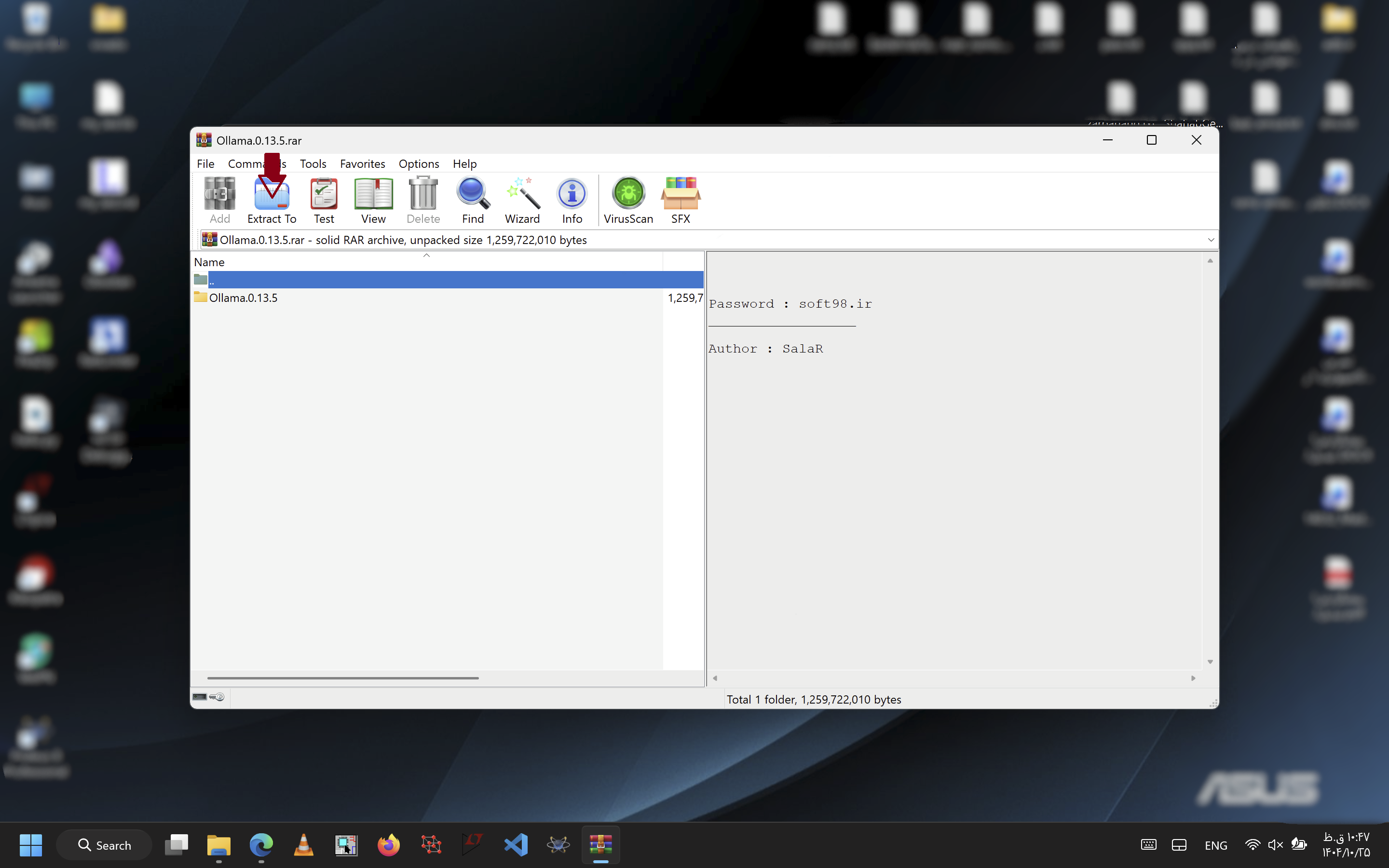This screenshot has width=1389, height=868.
Task: Open the File menu
Action: [x=205, y=163]
